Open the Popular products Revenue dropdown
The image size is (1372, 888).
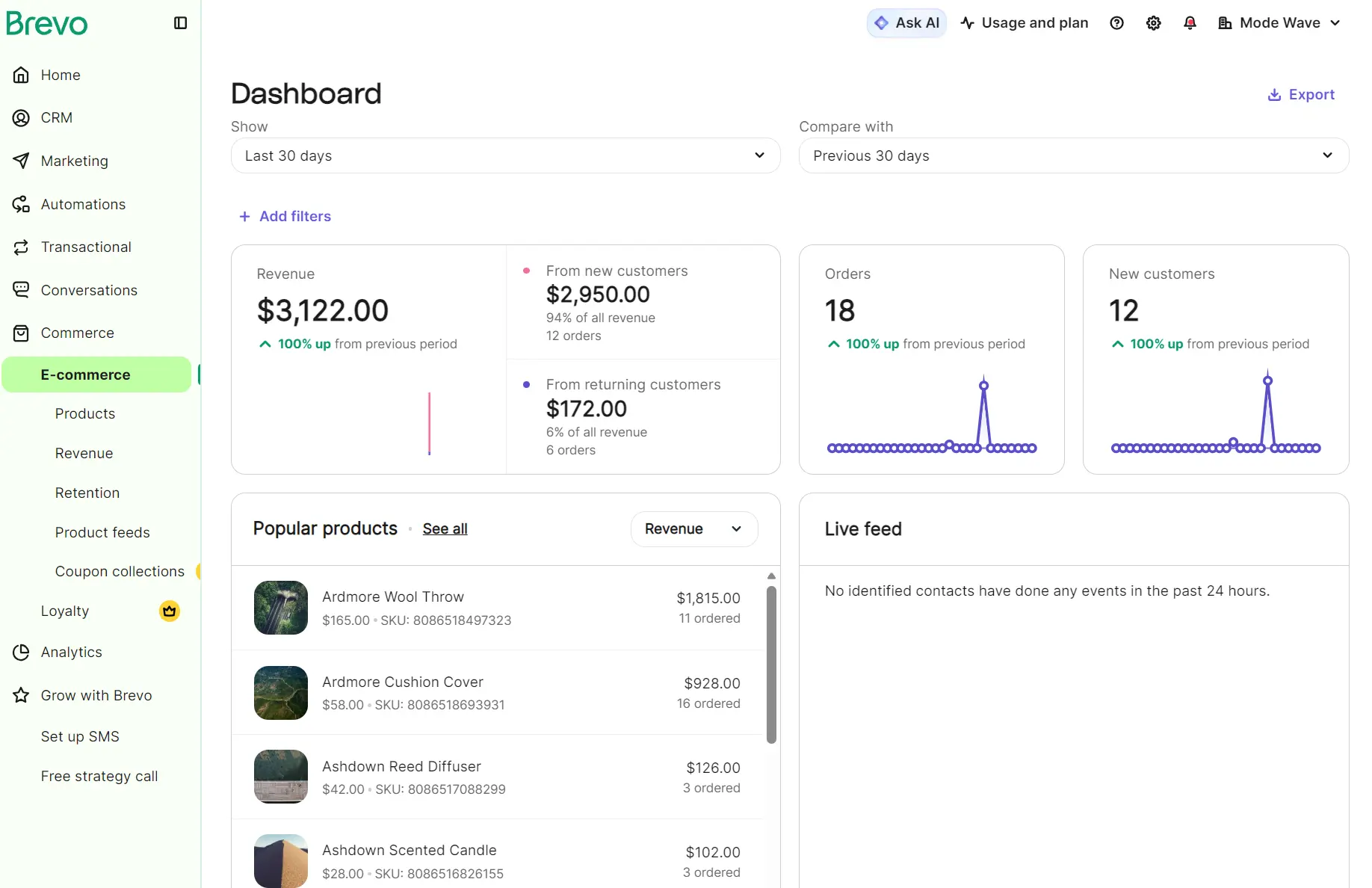(694, 529)
